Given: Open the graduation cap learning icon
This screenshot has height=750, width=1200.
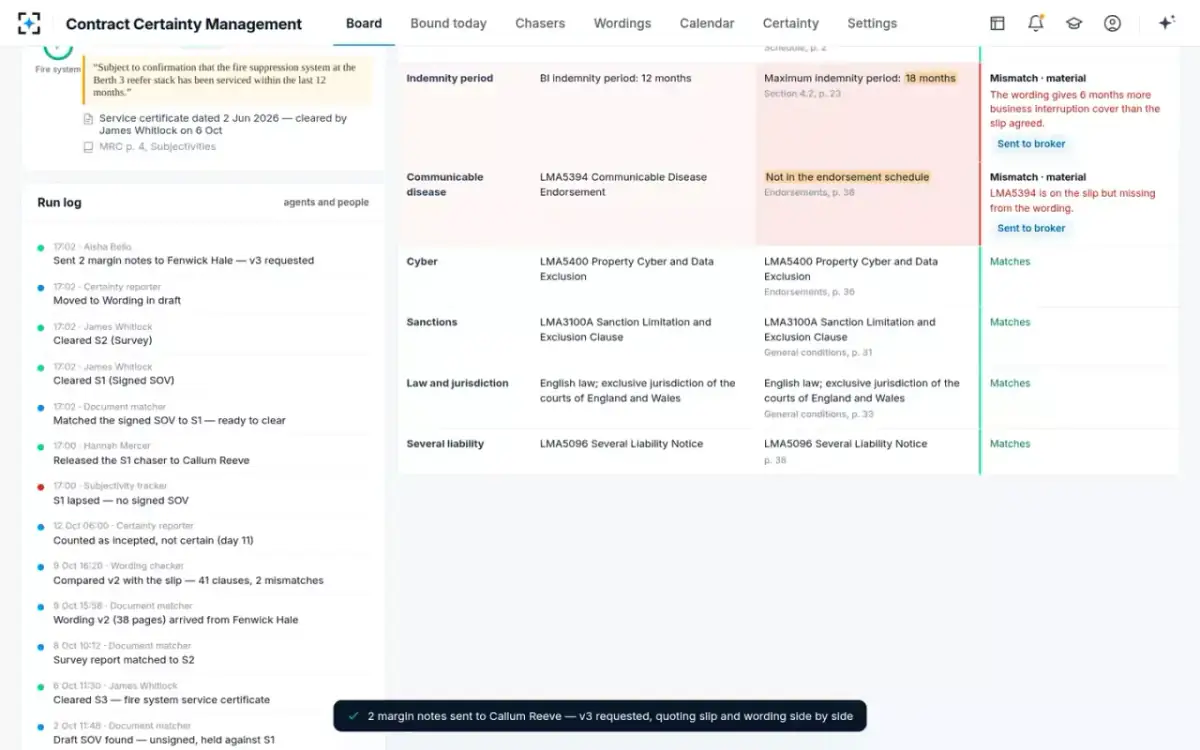Looking at the screenshot, I should pyautogui.click(x=1074, y=23).
